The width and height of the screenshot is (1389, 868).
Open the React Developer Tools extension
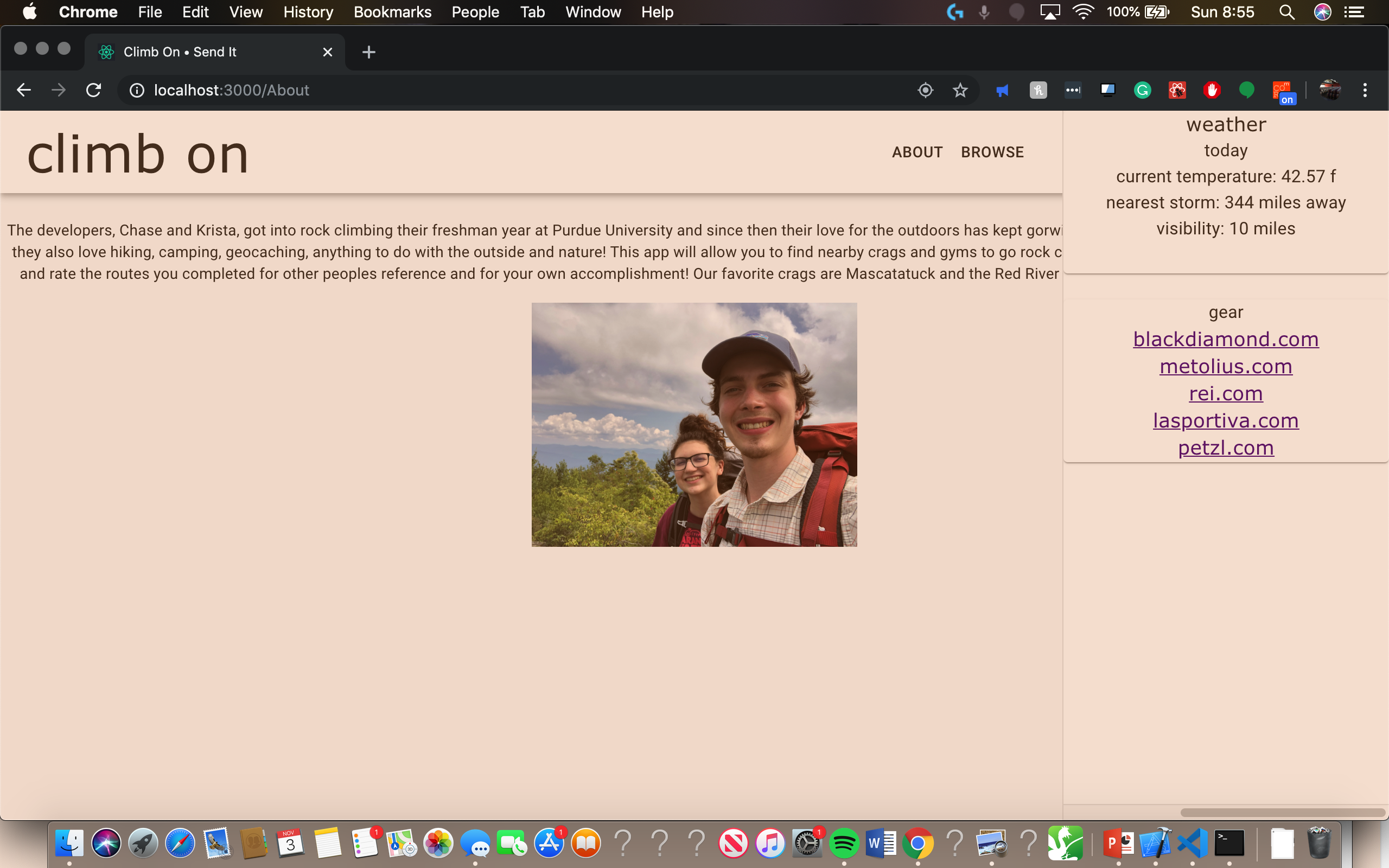1177,90
